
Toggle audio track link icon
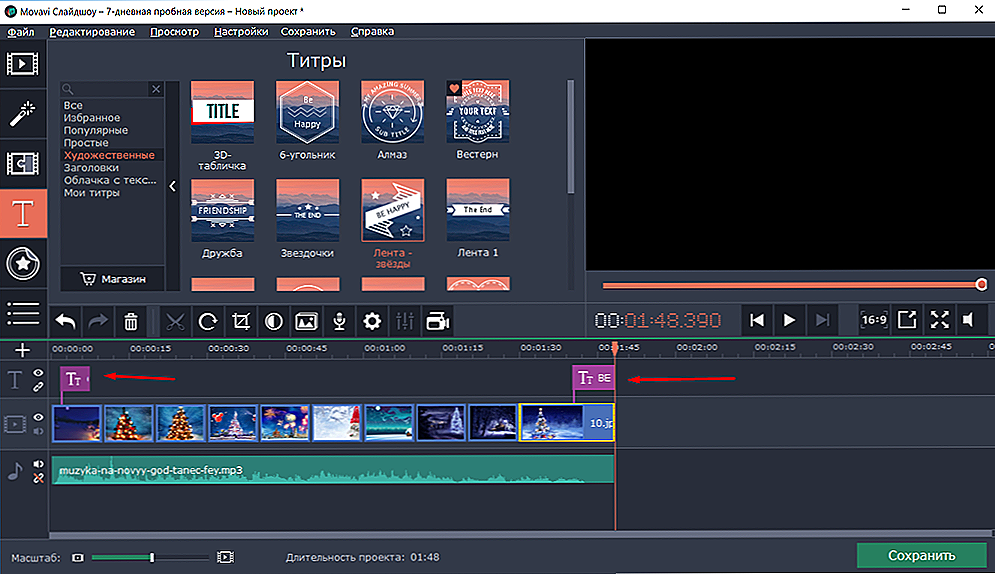click(x=39, y=478)
